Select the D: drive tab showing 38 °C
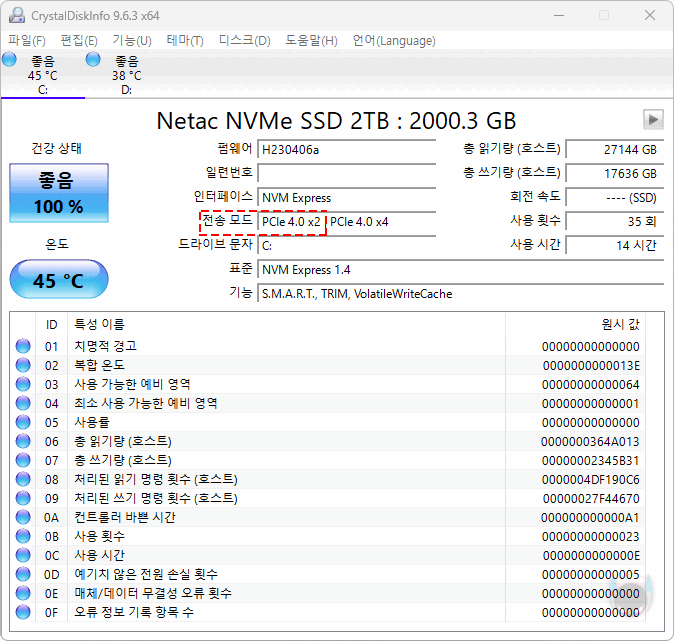 [x=127, y=75]
